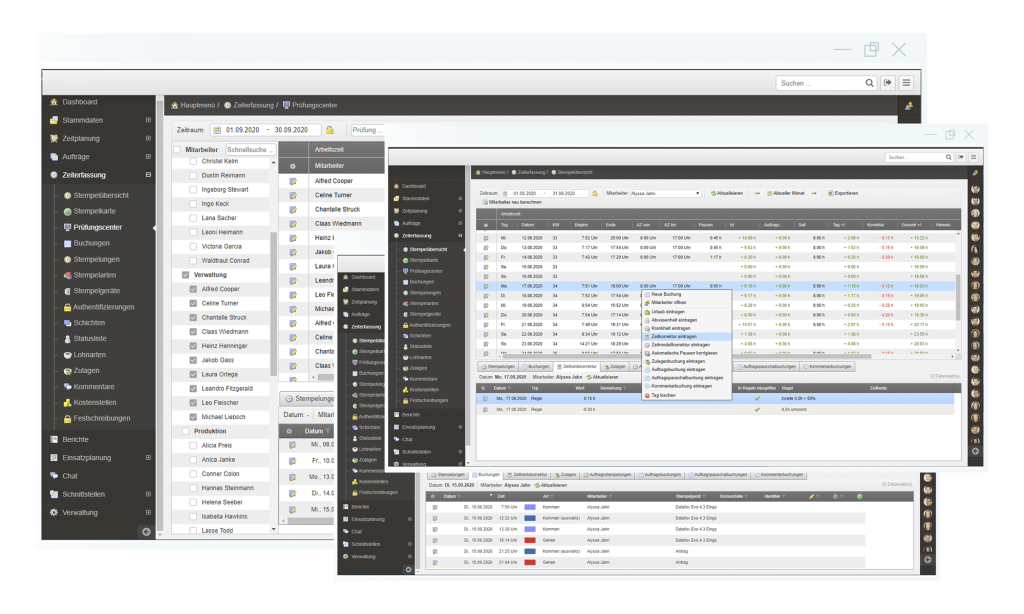
Task: Expand the Stammdaten sidebar section
Action: pyautogui.click(x=148, y=120)
